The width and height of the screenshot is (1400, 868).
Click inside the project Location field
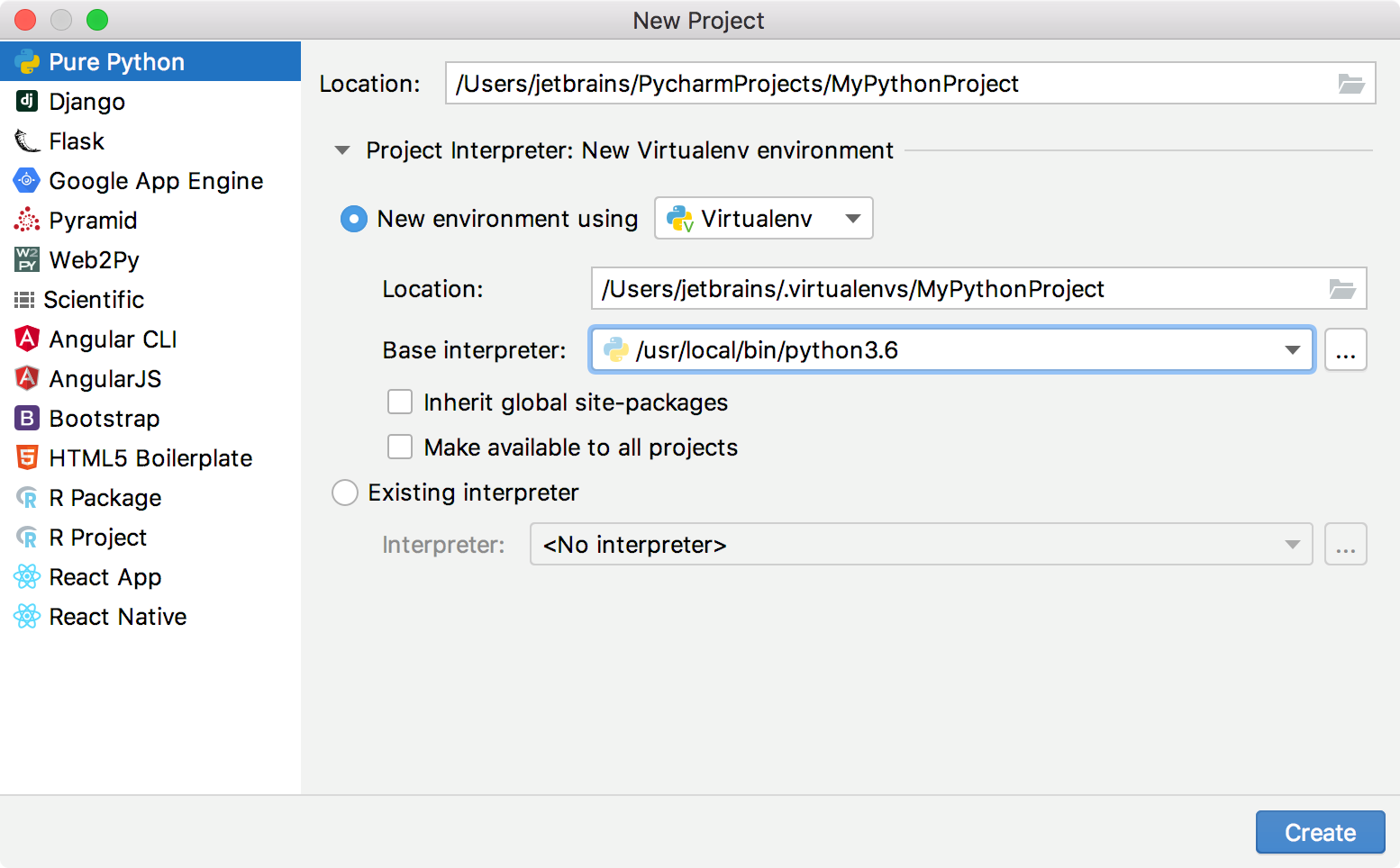click(811, 83)
